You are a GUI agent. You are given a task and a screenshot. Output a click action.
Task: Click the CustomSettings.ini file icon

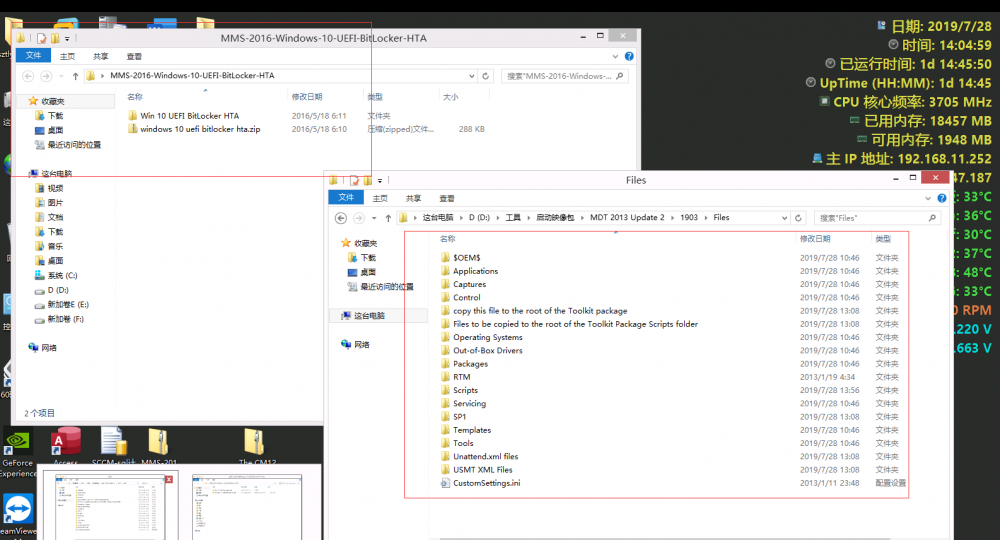(445, 483)
